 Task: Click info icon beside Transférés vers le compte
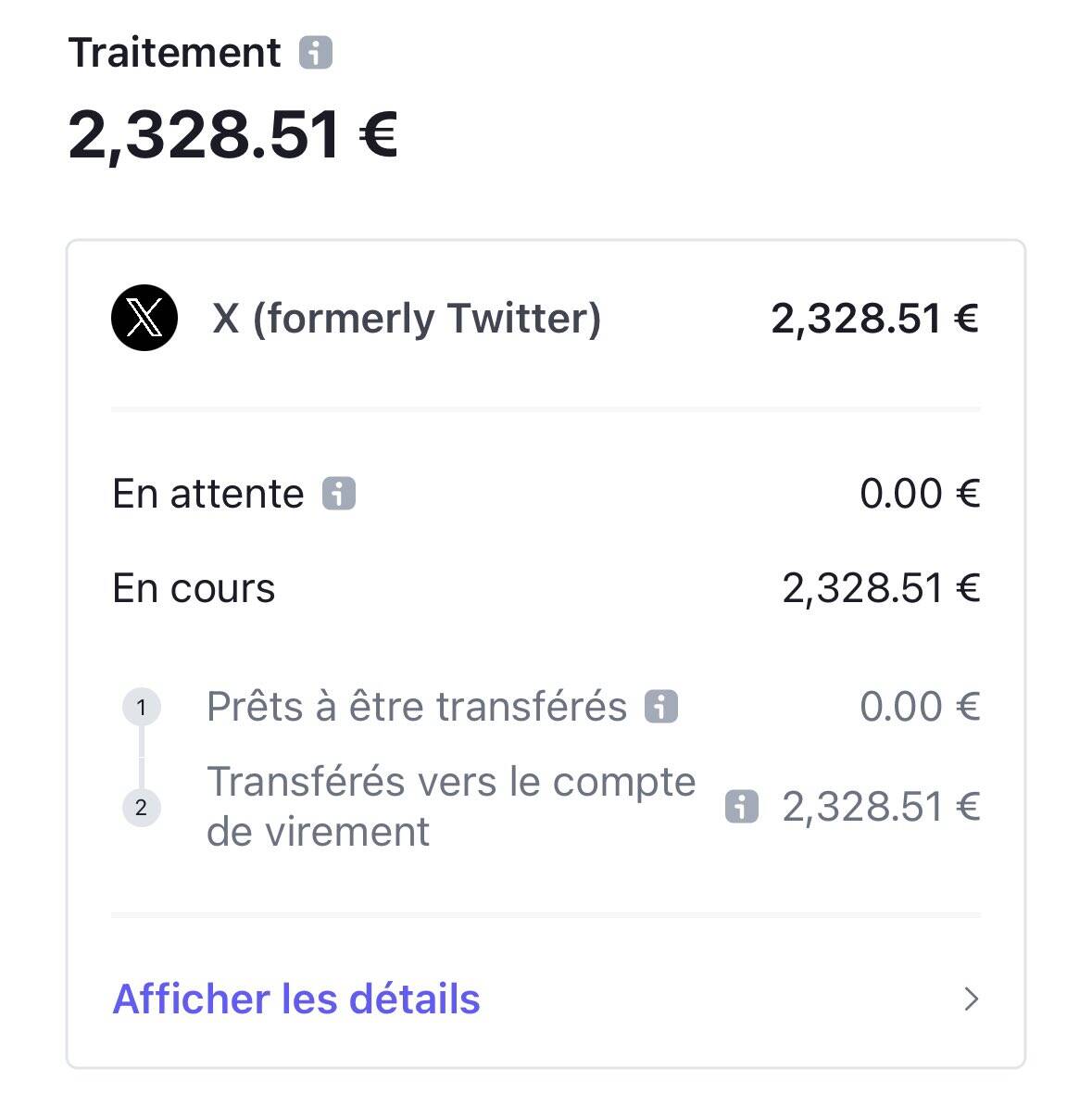pyautogui.click(x=741, y=807)
